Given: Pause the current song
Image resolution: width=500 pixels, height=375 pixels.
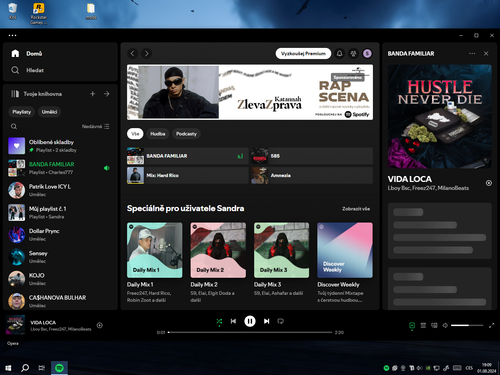Looking at the screenshot, I should tap(250, 321).
